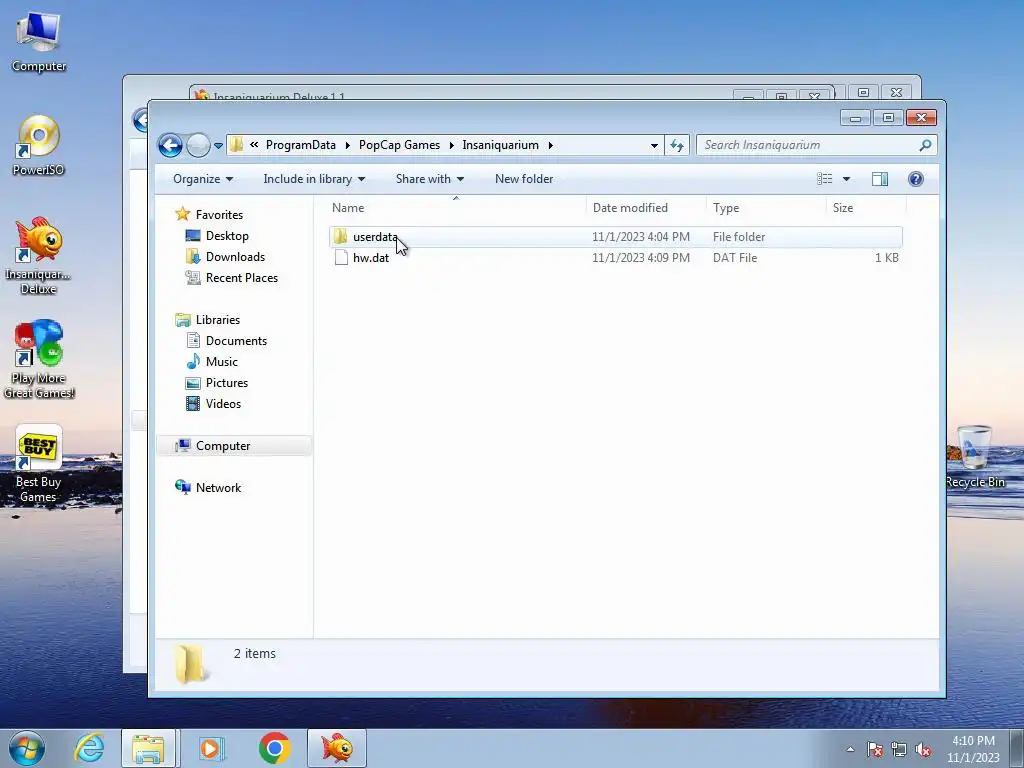Open the address bar history dropdown
The image size is (1024, 768).
pos(654,146)
